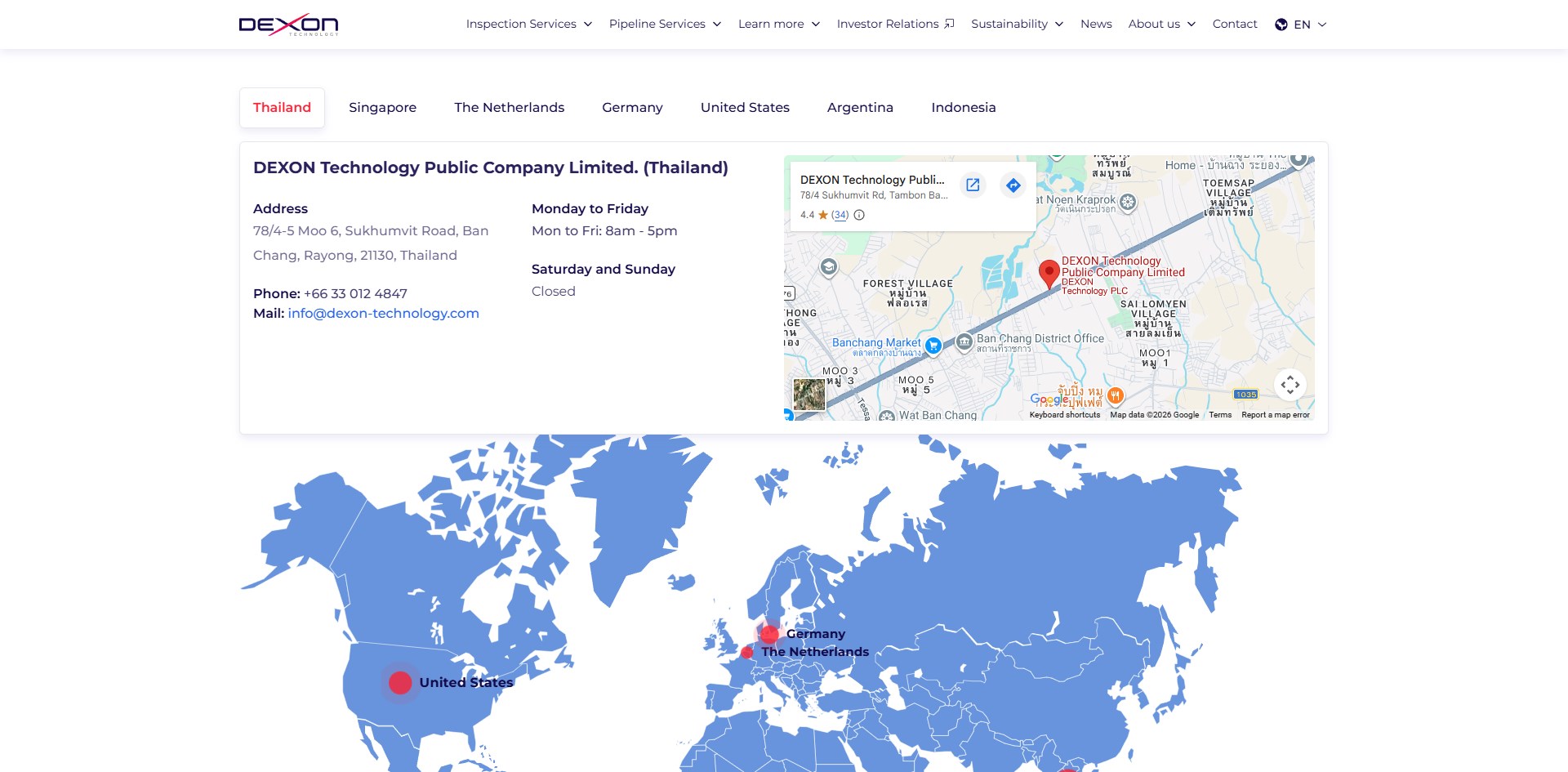The width and height of the screenshot is (1568, 772).
Task: Click the Wat Ban Chang temple pin
Action: pyautogui.click(x=888, y=417)
